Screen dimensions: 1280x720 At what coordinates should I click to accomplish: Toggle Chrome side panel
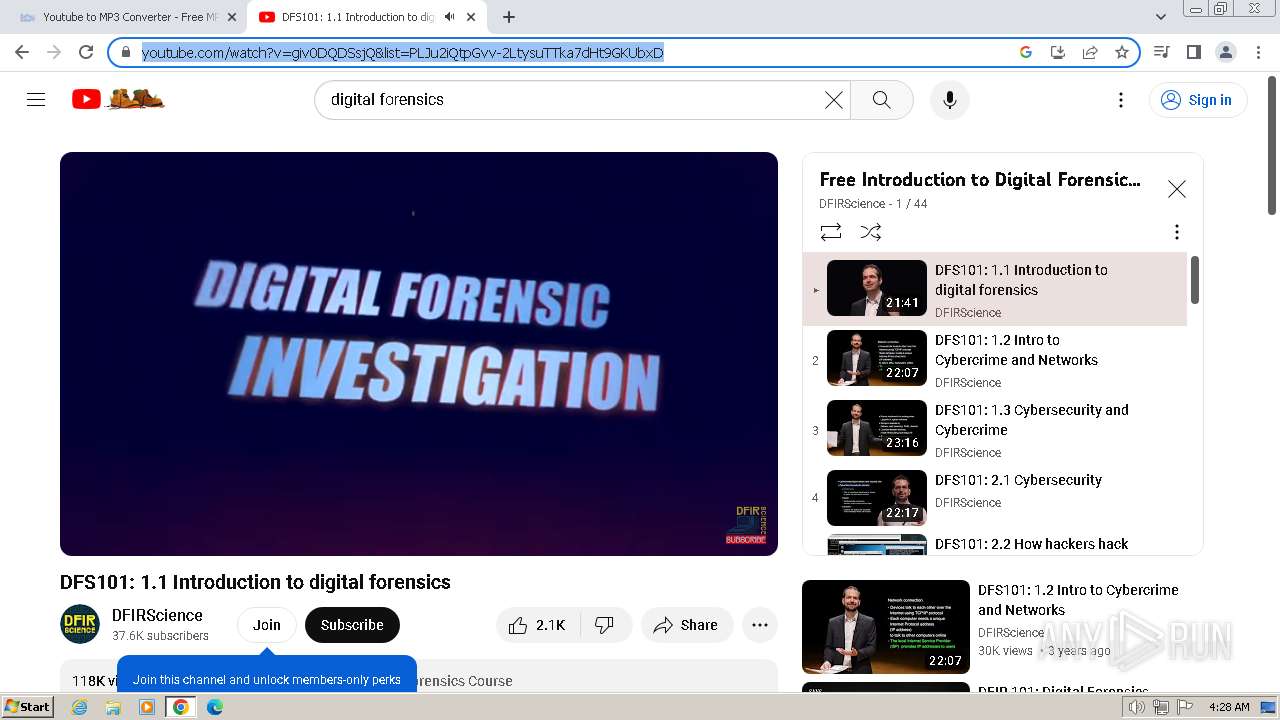1193,52
